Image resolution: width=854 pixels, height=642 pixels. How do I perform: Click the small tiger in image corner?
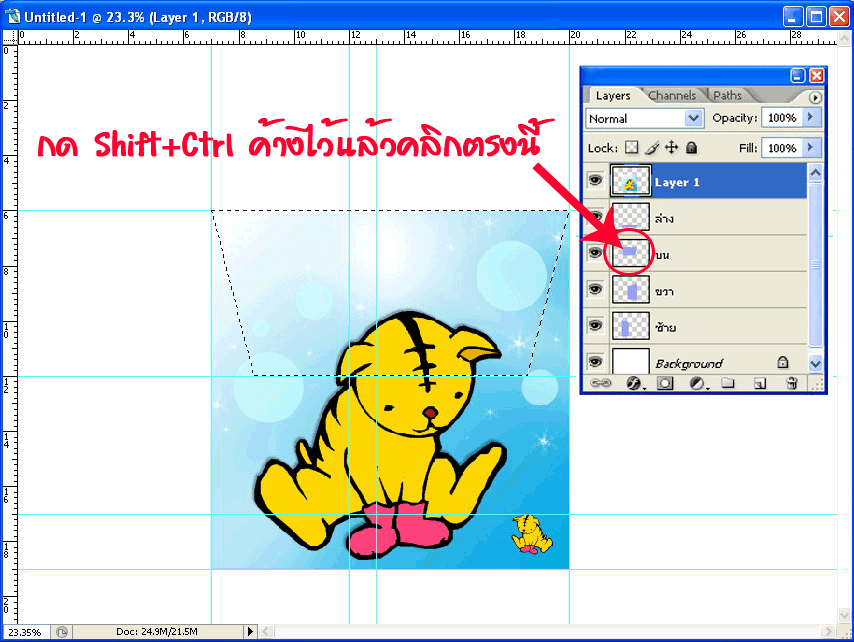[x=532, y=534]
